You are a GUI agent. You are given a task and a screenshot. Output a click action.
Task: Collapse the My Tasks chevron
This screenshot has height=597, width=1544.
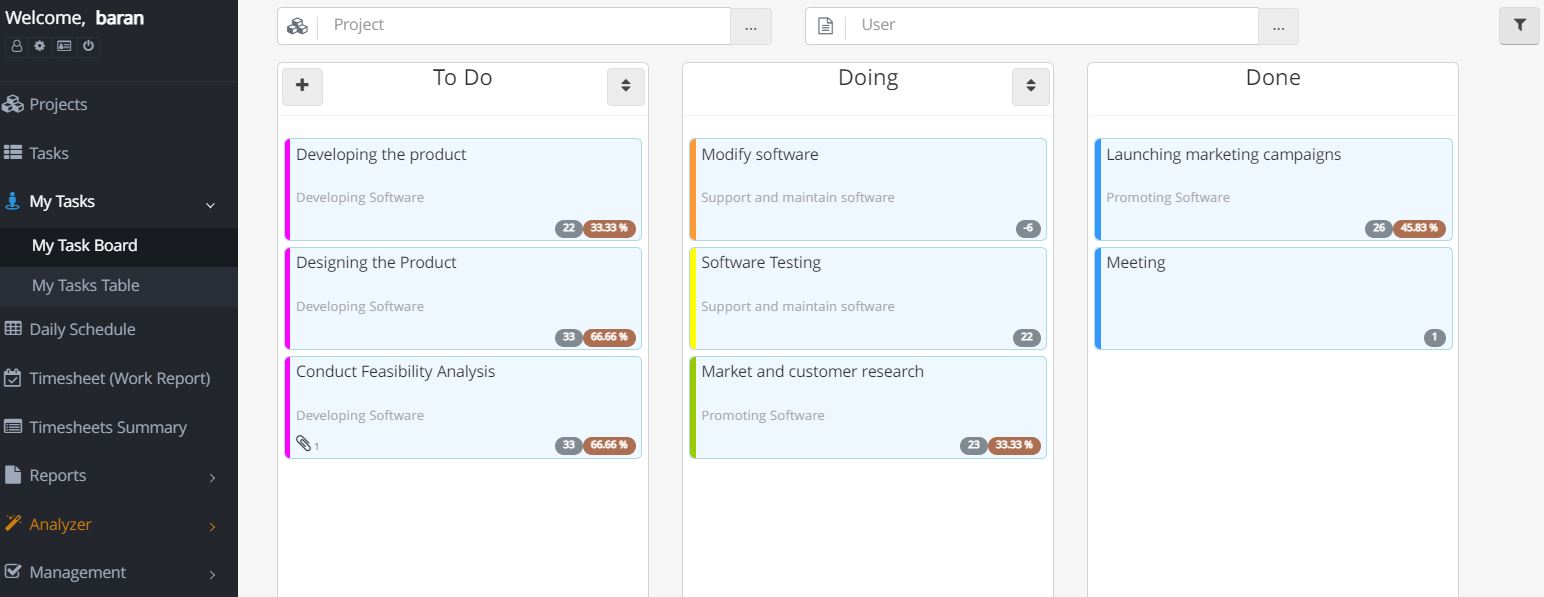point(210,203)
